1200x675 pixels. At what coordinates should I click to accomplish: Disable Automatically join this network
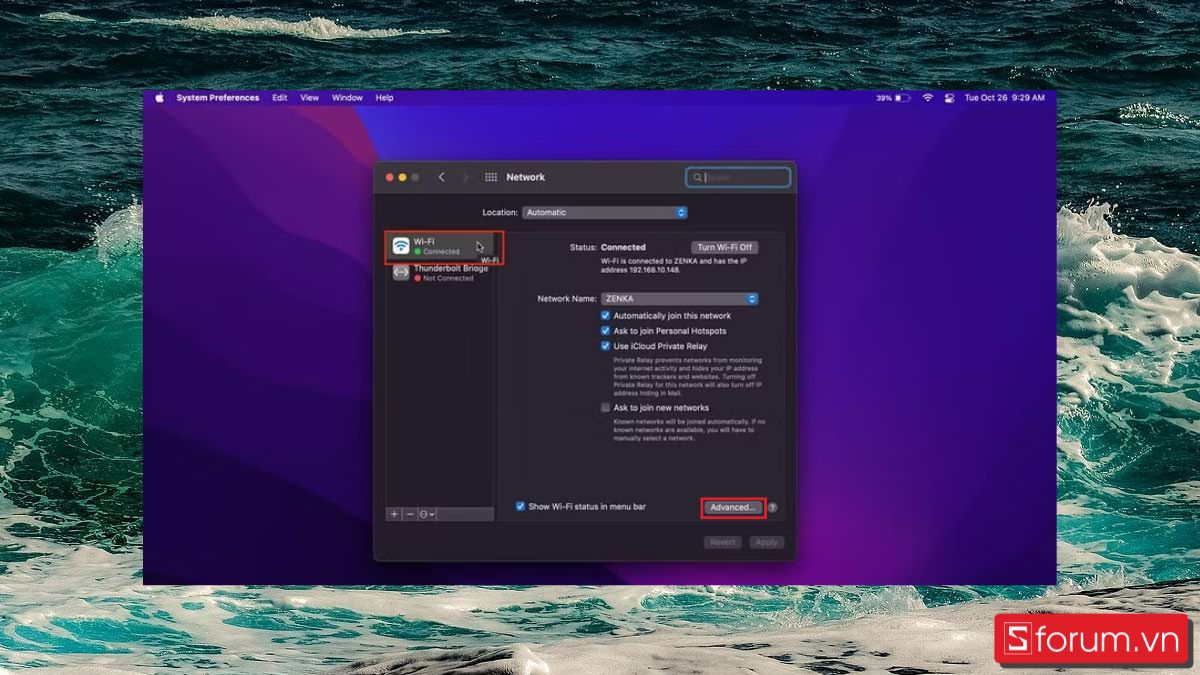click(605, 315)
